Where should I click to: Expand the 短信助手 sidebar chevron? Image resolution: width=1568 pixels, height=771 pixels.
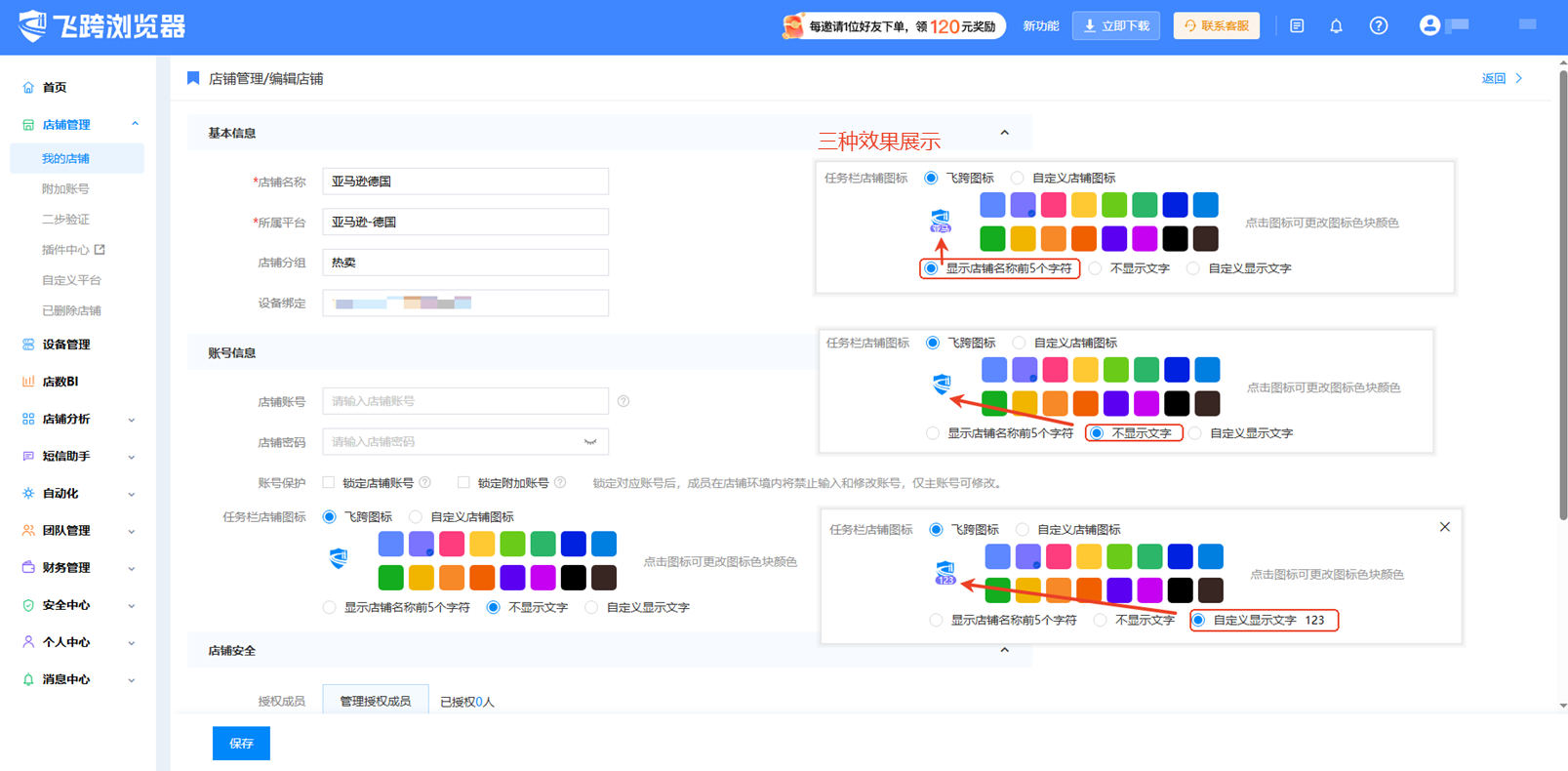point(132,457)
